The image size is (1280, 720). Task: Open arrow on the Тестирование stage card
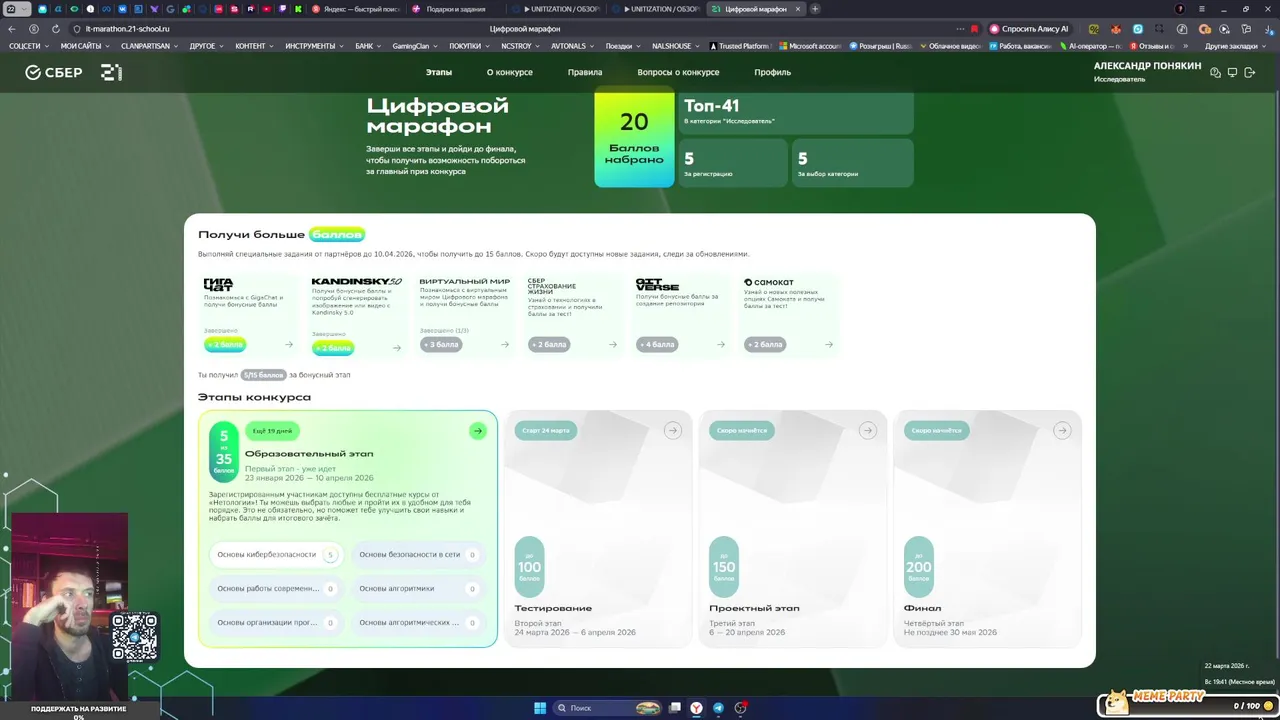(673, 430)
